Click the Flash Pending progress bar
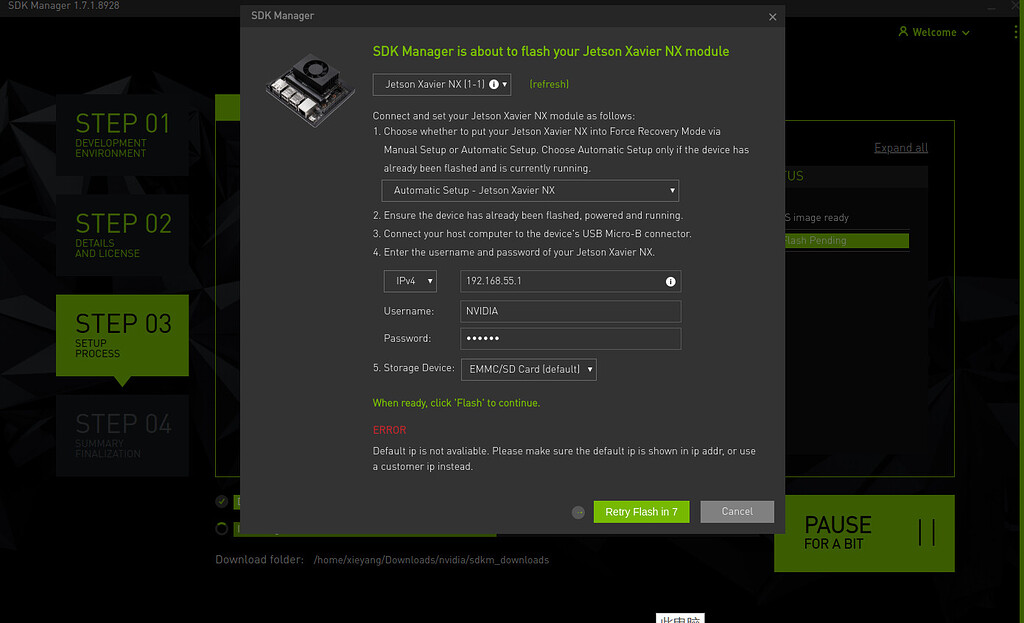The image size is (1024, 623). 846,240
